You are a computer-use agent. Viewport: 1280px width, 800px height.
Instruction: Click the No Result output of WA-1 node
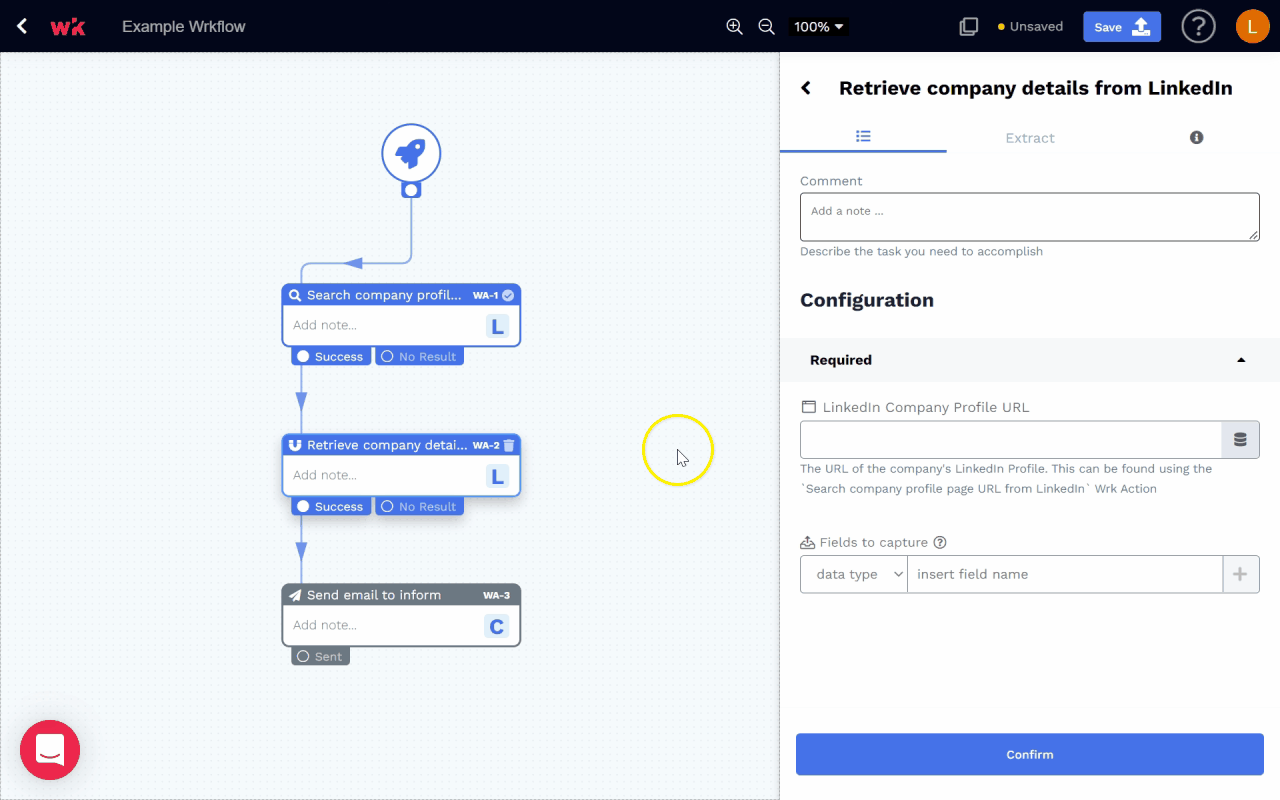click(419, 357)
